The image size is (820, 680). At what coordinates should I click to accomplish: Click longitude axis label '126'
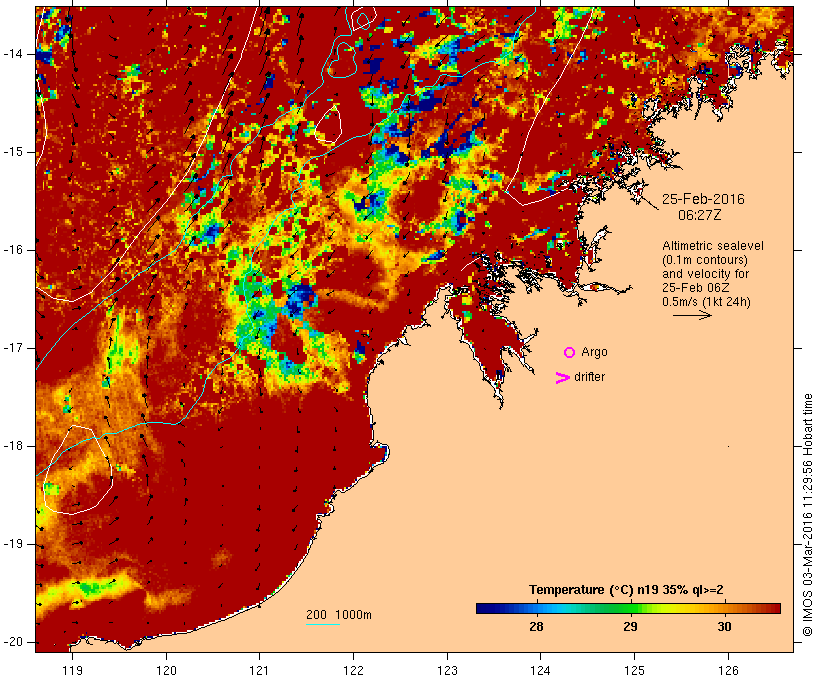click(728, 671)
